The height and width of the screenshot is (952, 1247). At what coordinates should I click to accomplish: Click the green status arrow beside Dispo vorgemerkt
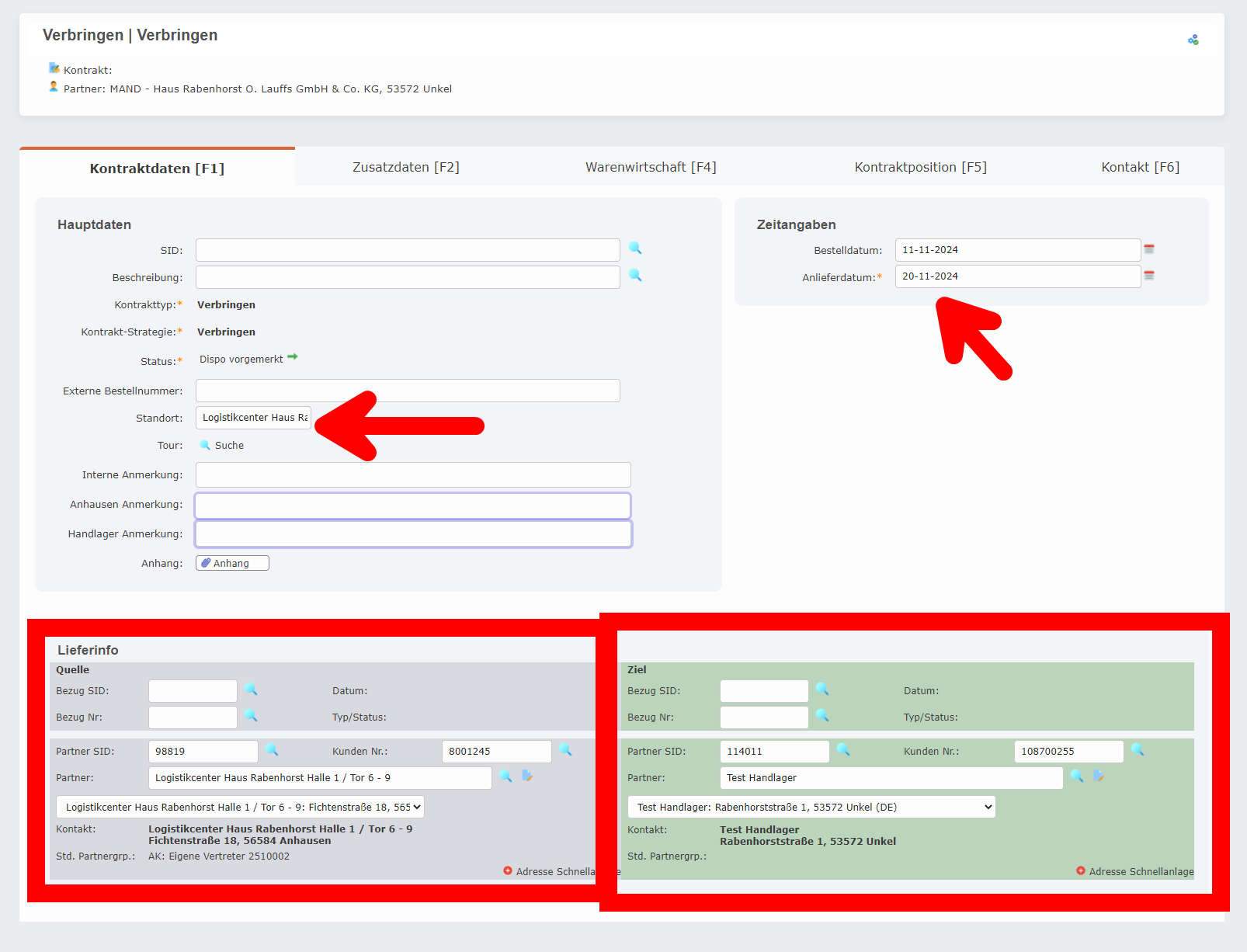pos(293,356)
